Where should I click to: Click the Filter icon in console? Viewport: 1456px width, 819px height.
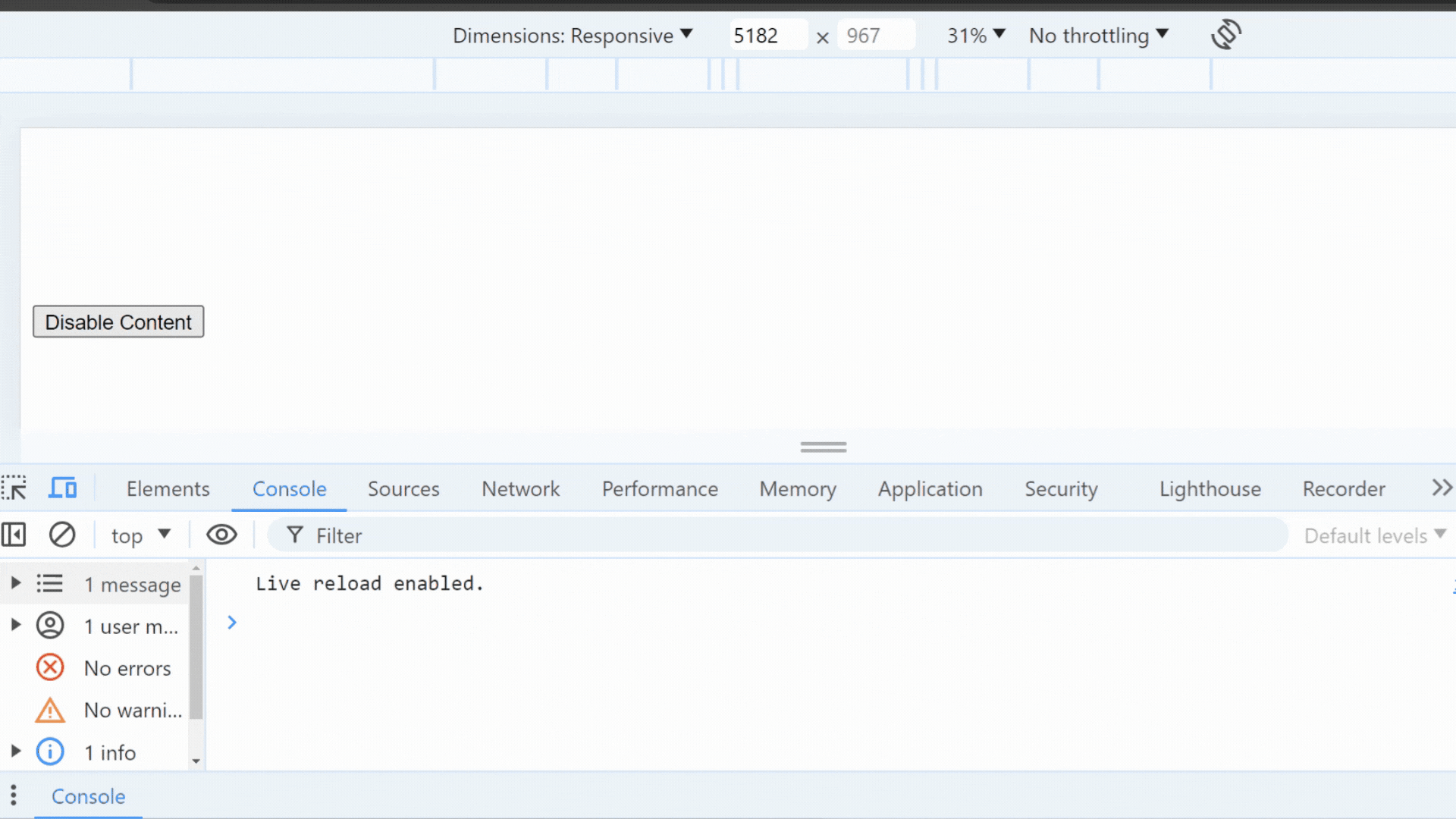coord(294,535)
